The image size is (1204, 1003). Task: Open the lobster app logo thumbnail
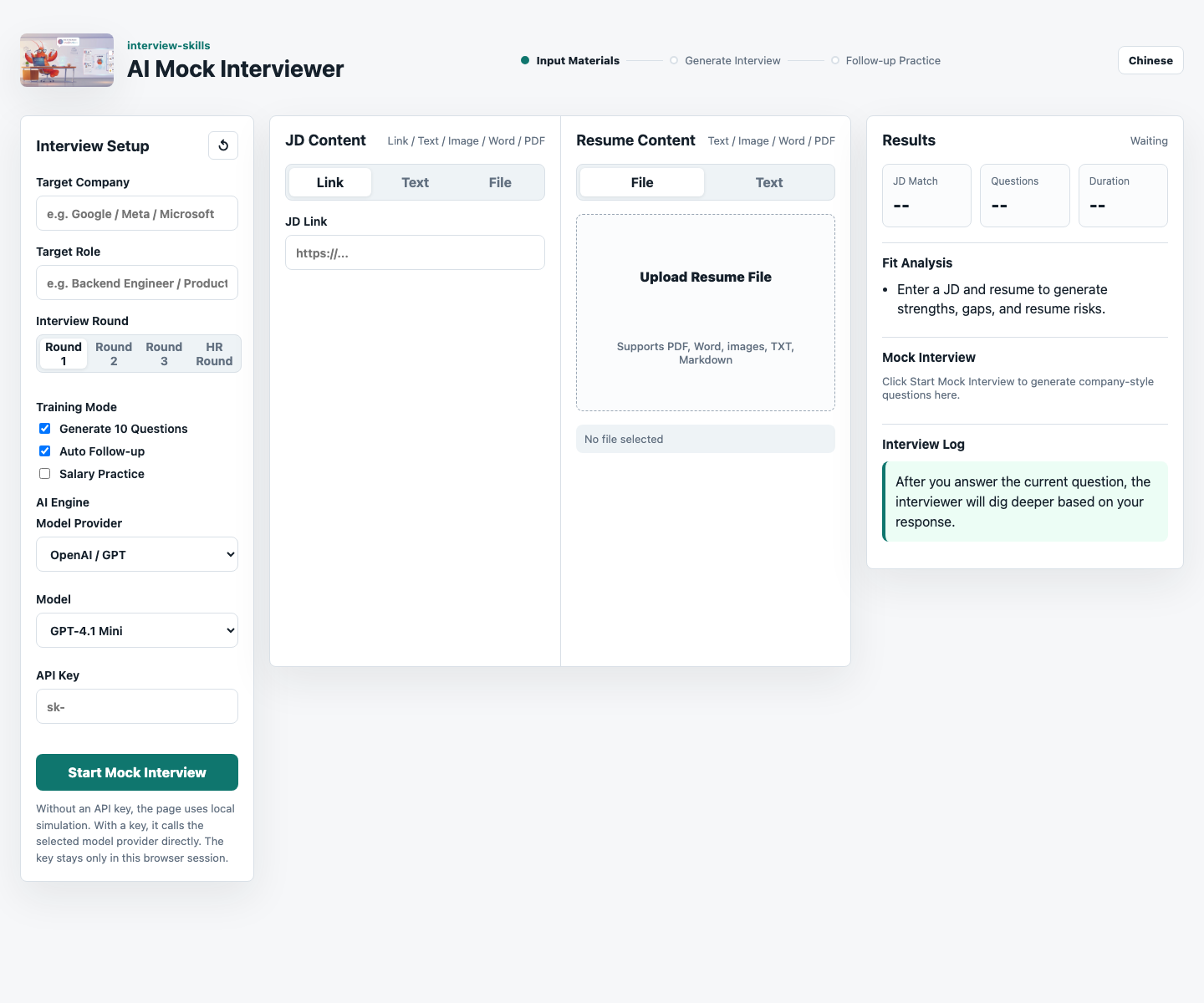pos(67,60)
